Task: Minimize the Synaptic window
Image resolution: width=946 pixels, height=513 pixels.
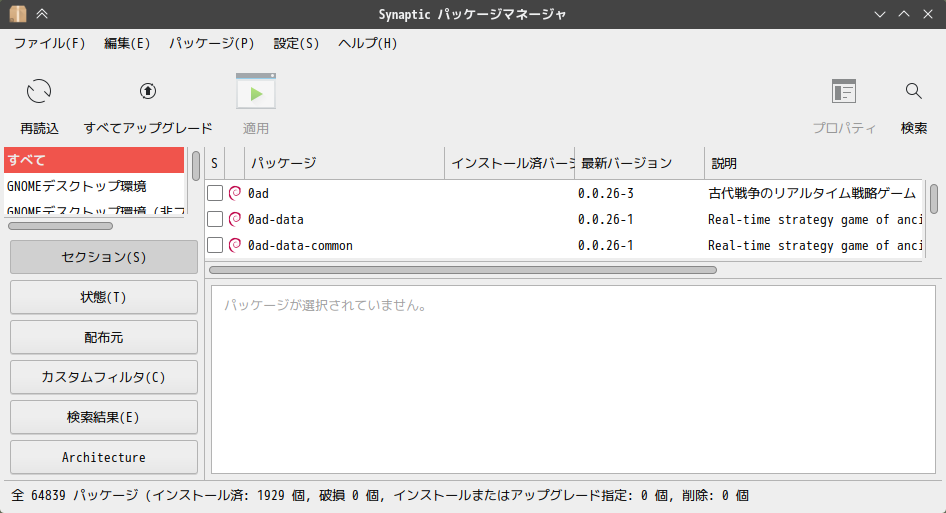Action: pos(880,14)
